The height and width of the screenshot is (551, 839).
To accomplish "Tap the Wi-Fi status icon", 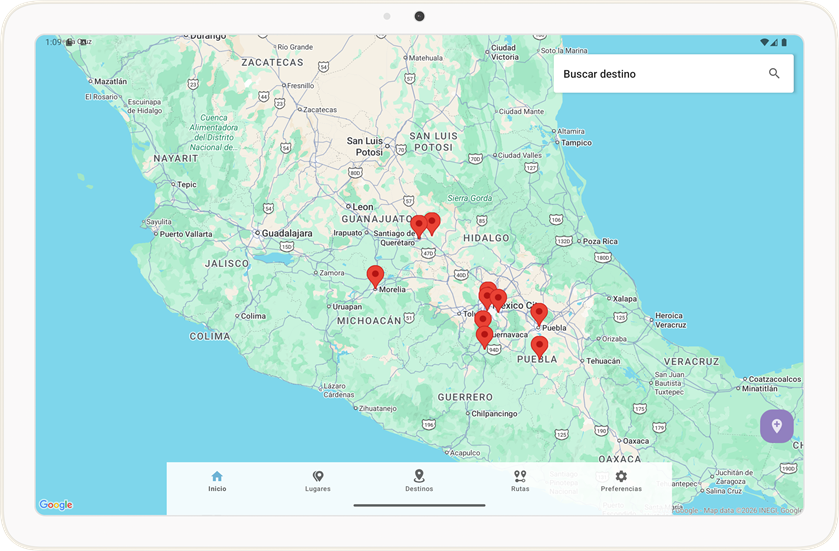I will (764, 42).
